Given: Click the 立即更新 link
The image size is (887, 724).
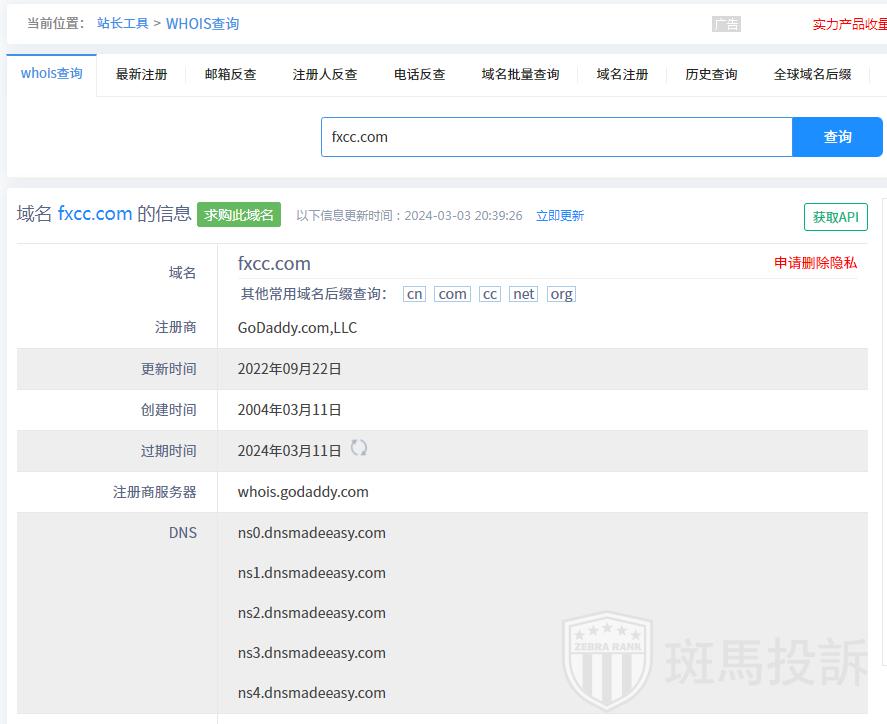Looking at the screenshot, I should pyautogui.click(x=559, y=216).
